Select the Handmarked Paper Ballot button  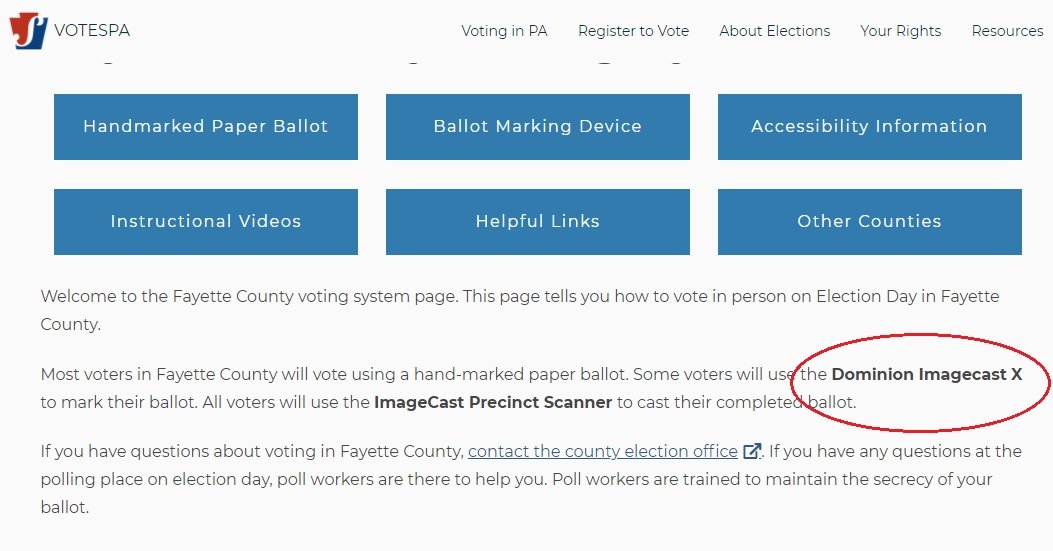pos(205,127)
